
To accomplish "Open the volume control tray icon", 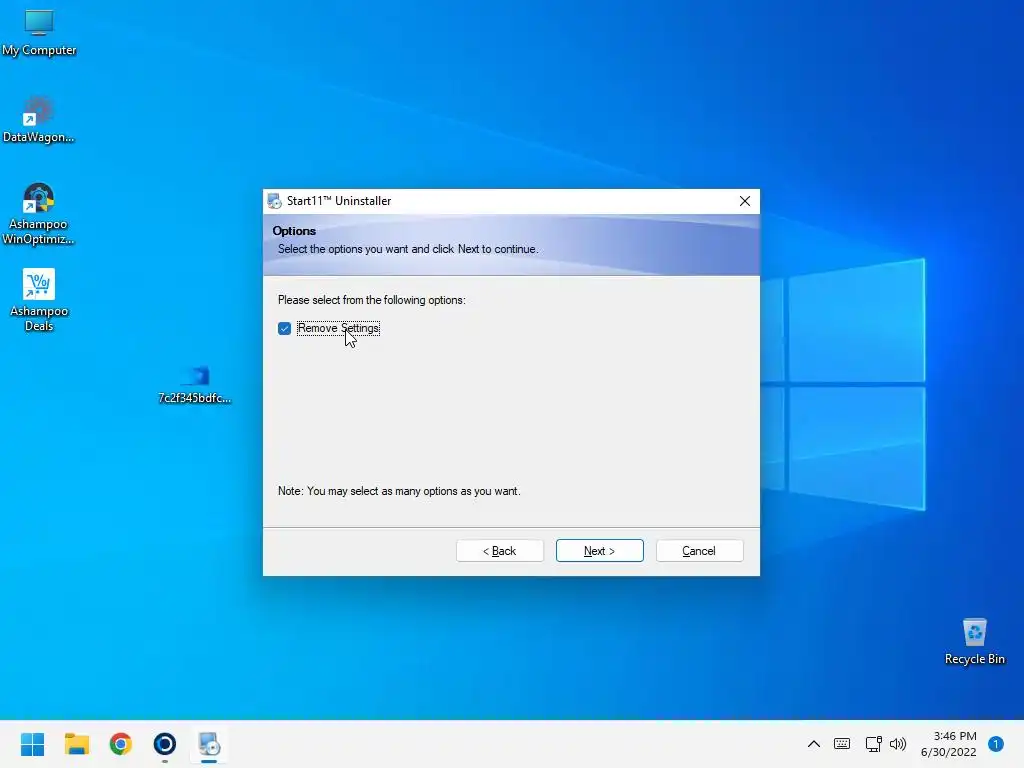I will click(x=898, y=744).
